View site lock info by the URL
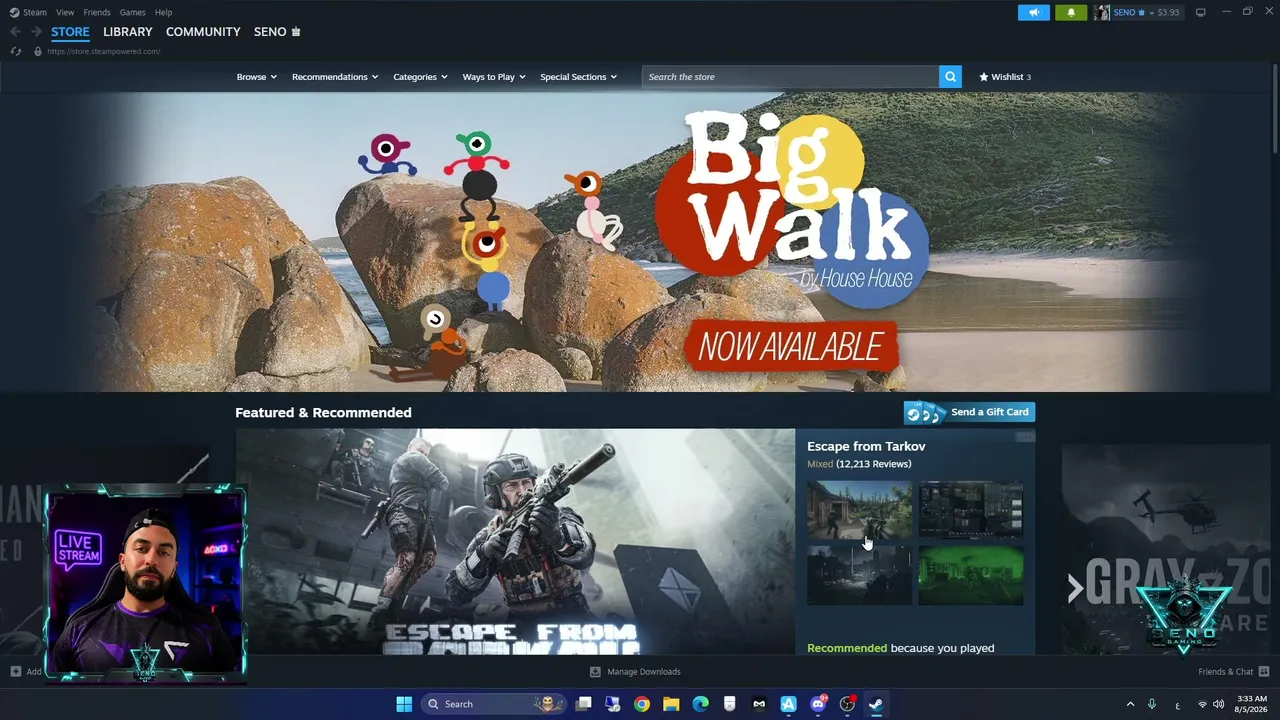Viewport: 1280px width, 720px height. pos(38,51)
